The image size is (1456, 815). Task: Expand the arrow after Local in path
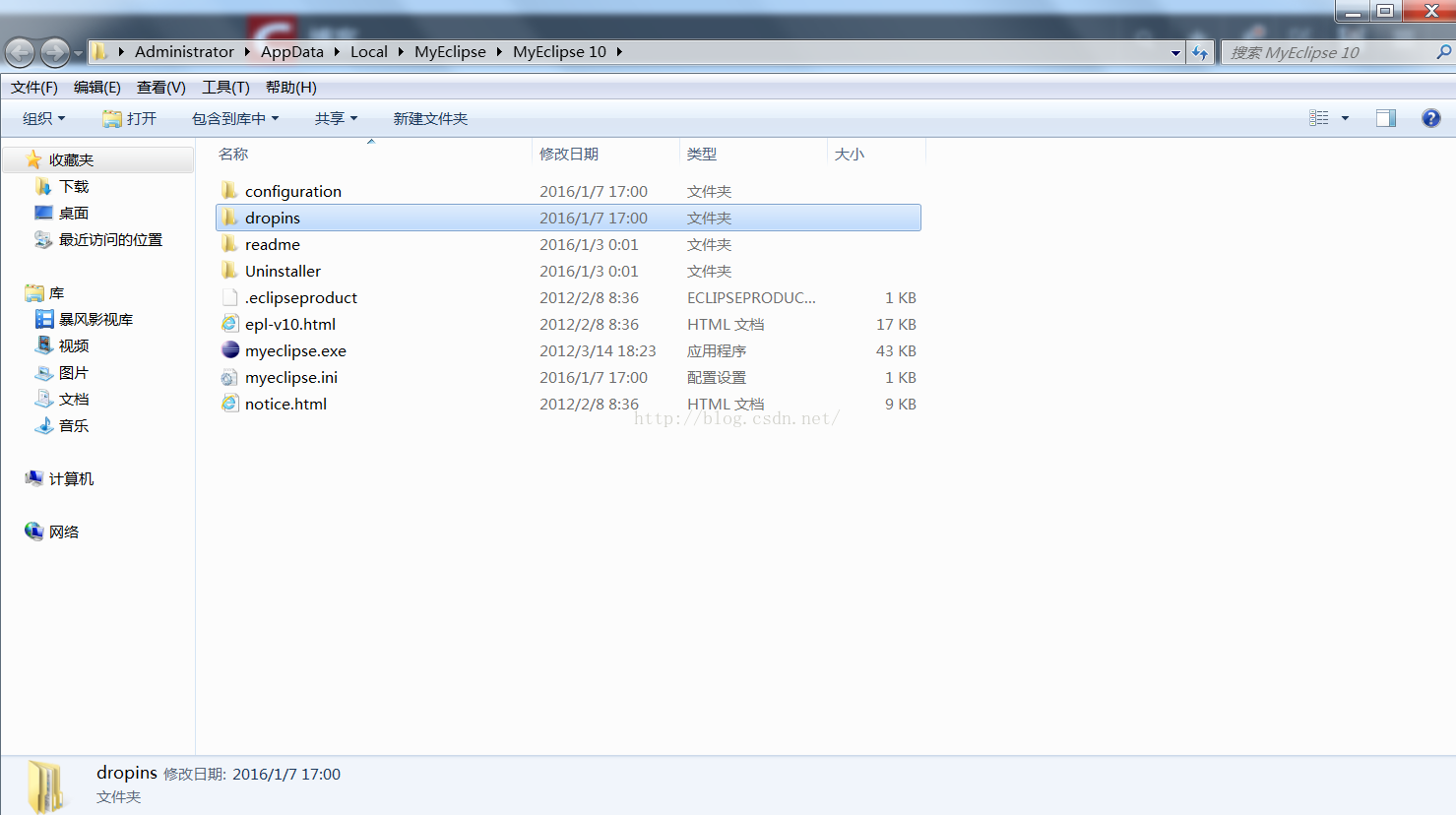pos(401,51)
